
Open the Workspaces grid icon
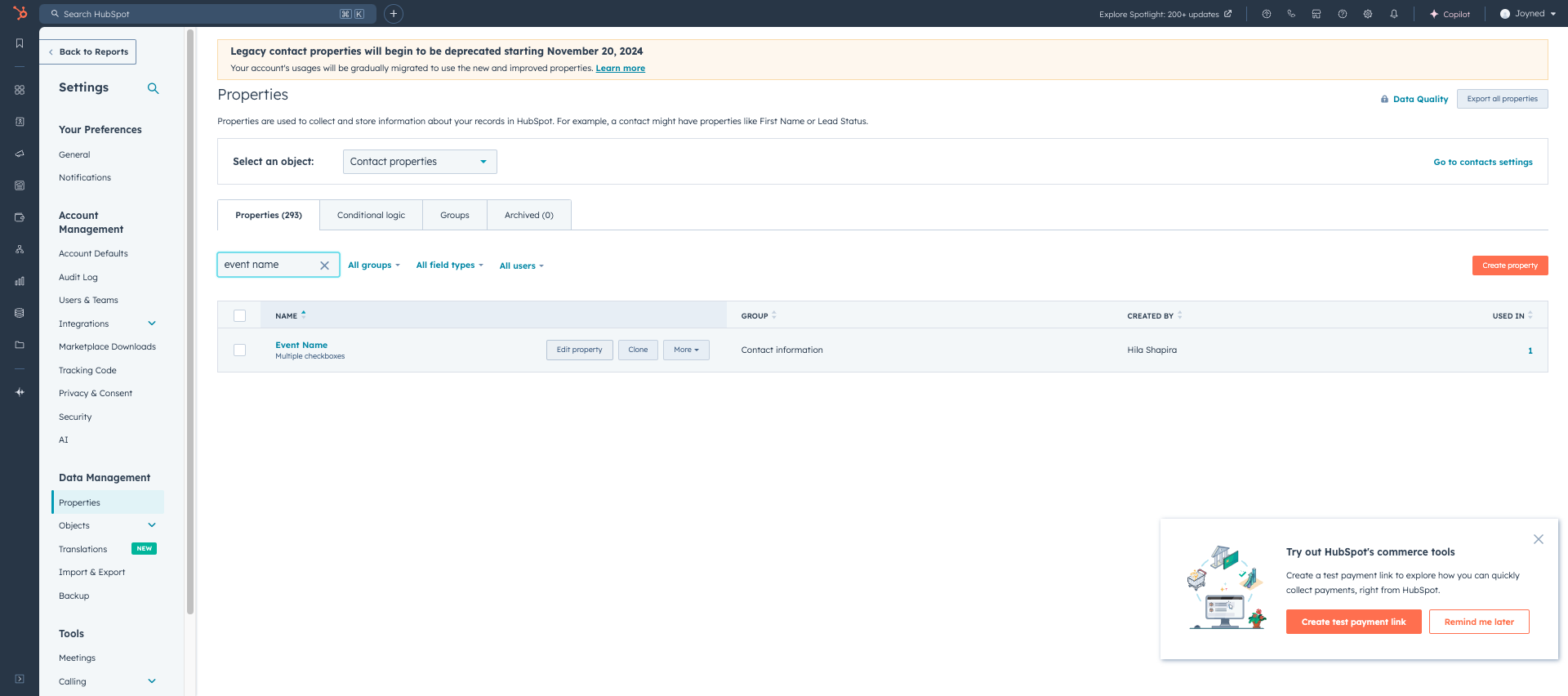tap(20, 90)
